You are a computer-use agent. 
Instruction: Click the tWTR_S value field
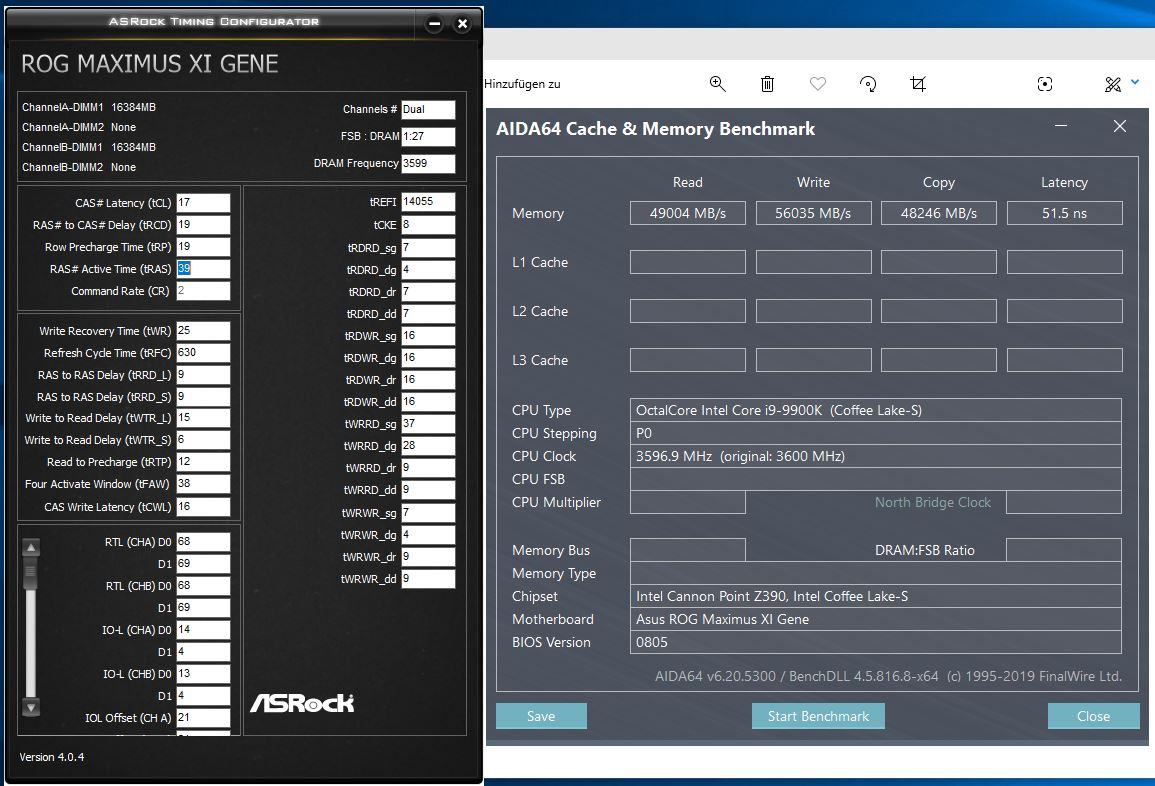point(203,440)
